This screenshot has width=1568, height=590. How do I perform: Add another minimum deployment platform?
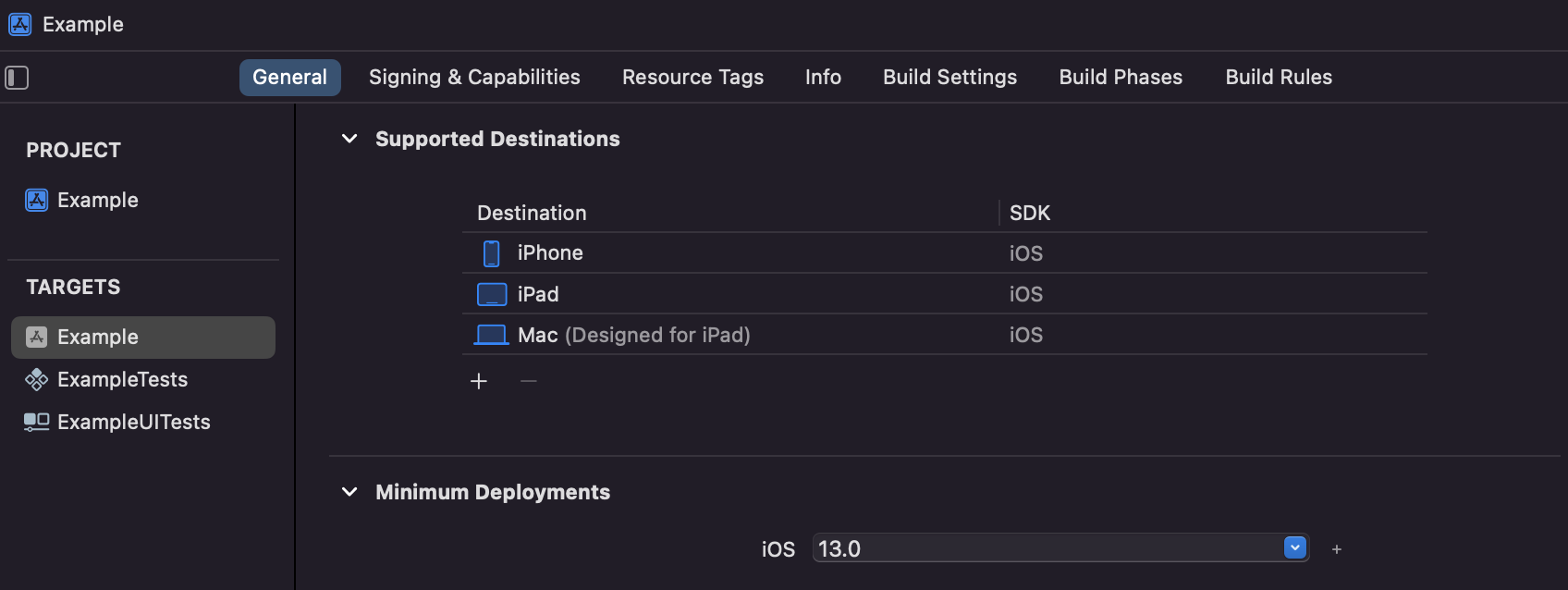pos(1337,549)
